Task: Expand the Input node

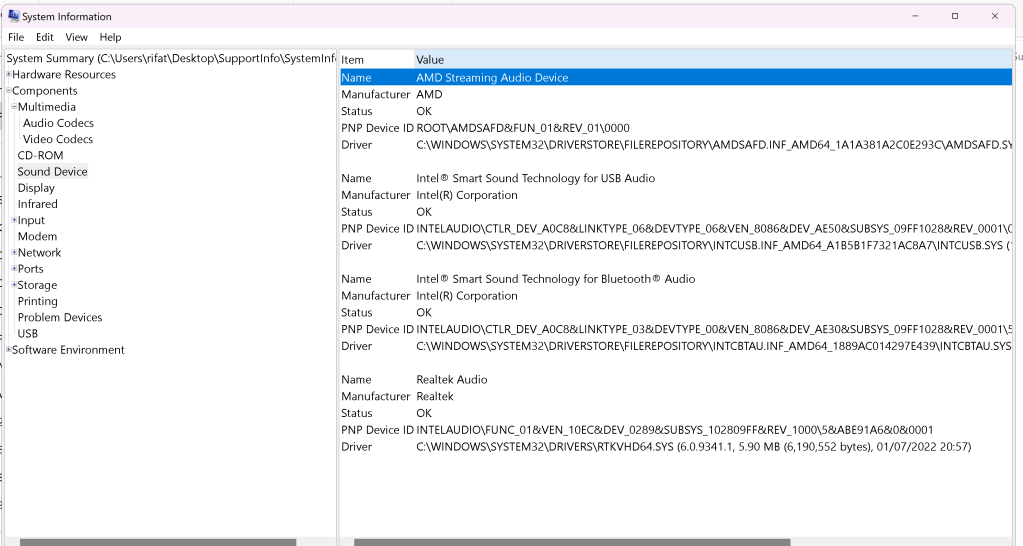Action: pos(14,220)
